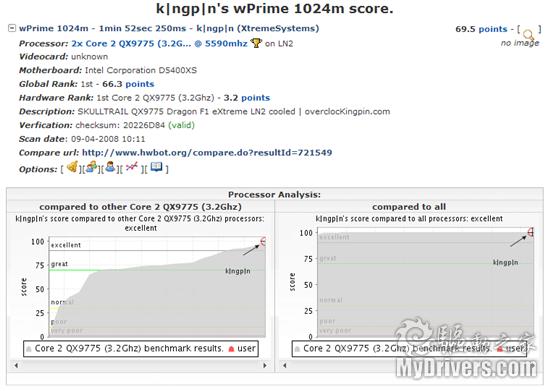Click the 'on LN2' text

pos(279,43)
